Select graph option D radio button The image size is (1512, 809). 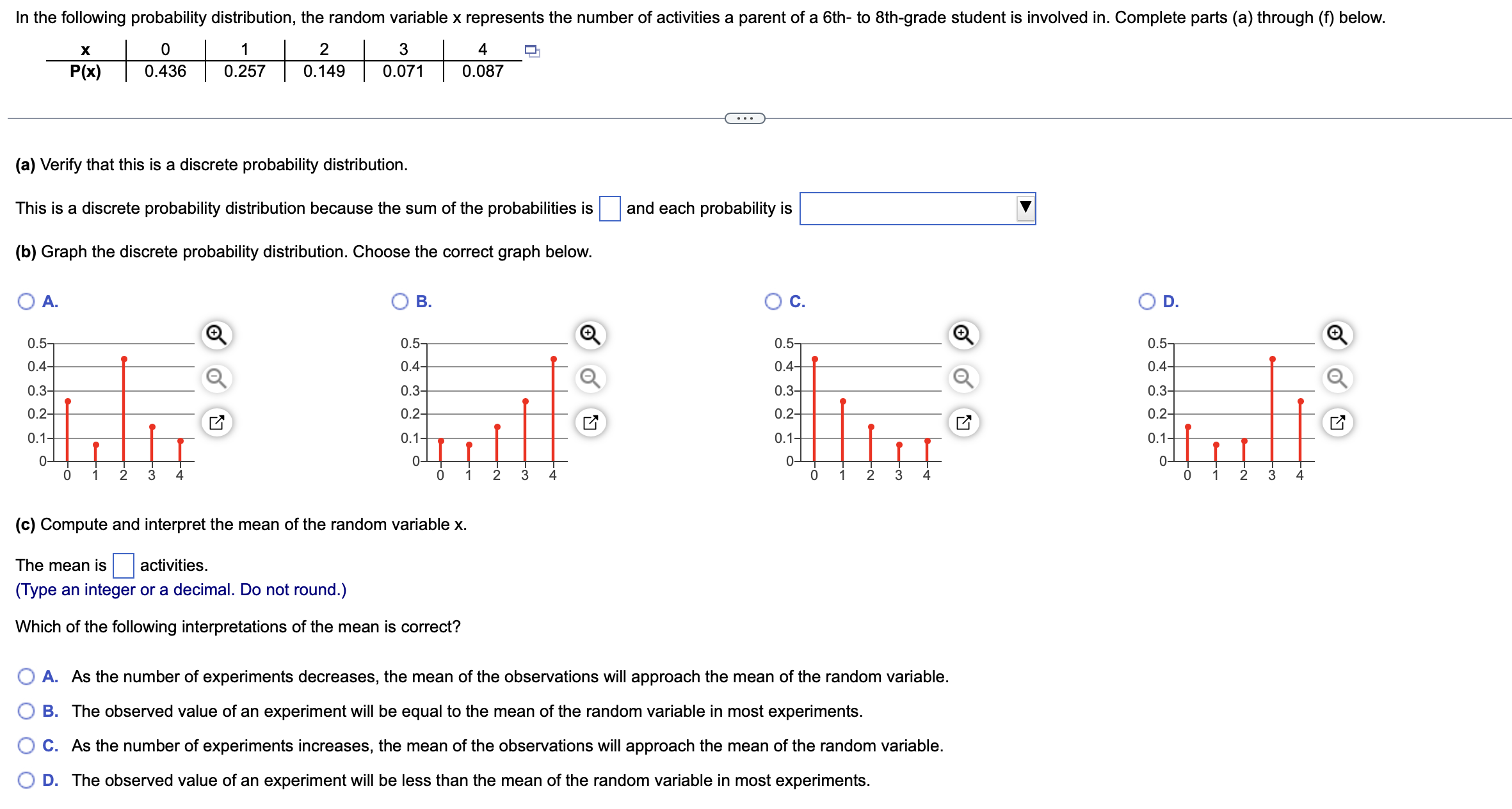[x=1148, y=301]
